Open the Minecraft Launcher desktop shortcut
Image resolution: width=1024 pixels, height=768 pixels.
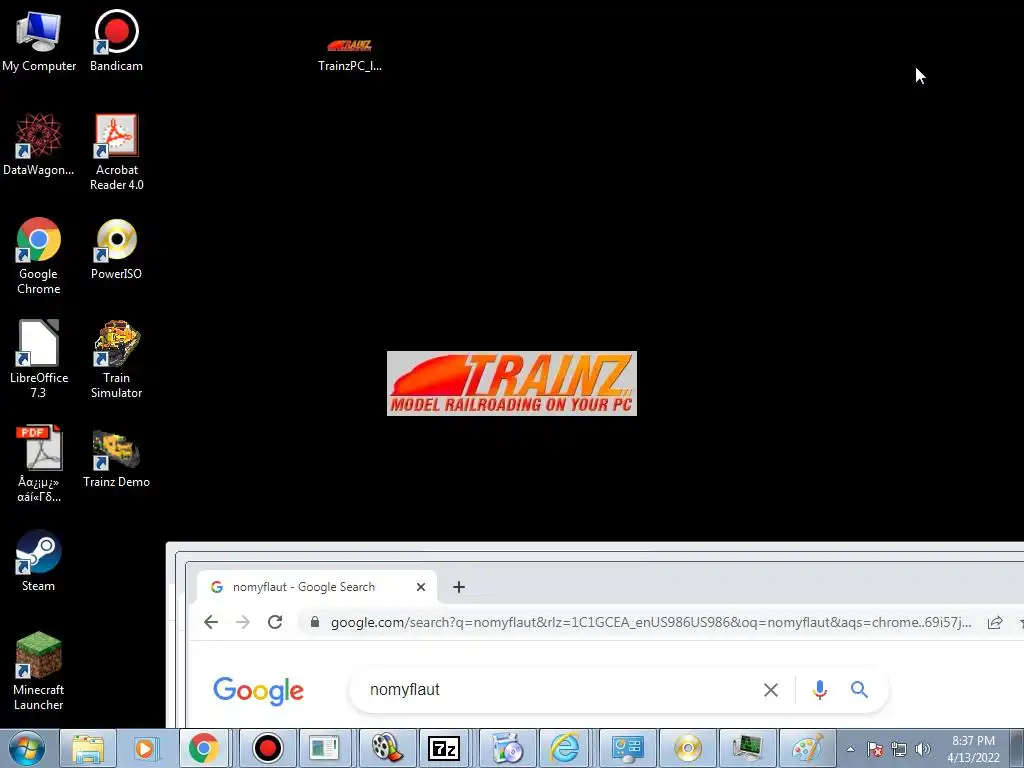[x=39, y=671]
